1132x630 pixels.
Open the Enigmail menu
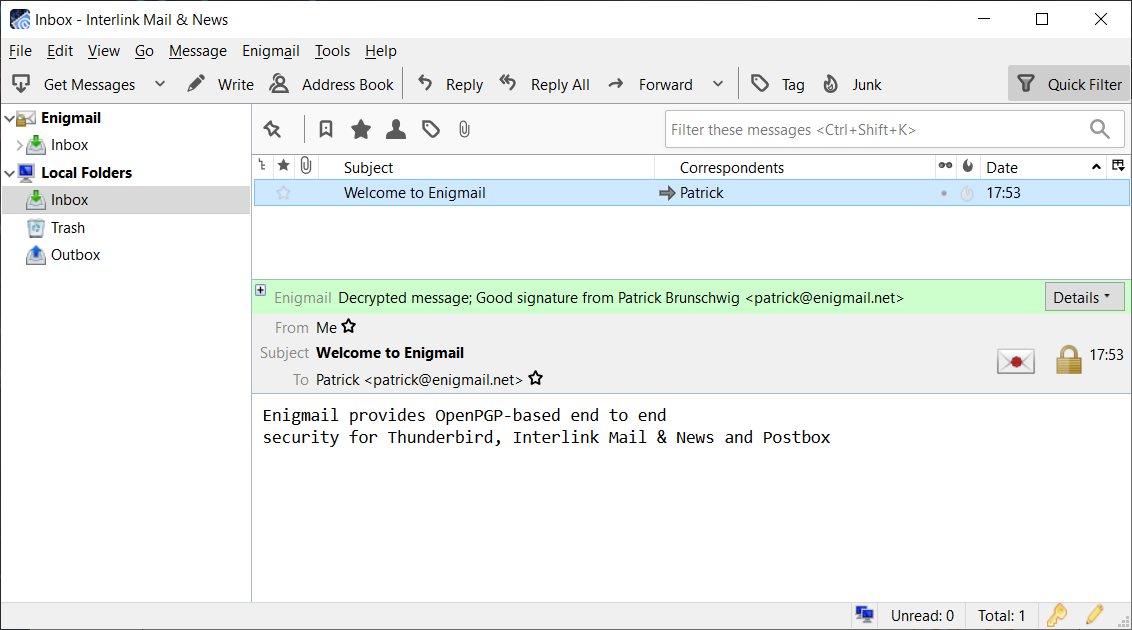[271, 51]
